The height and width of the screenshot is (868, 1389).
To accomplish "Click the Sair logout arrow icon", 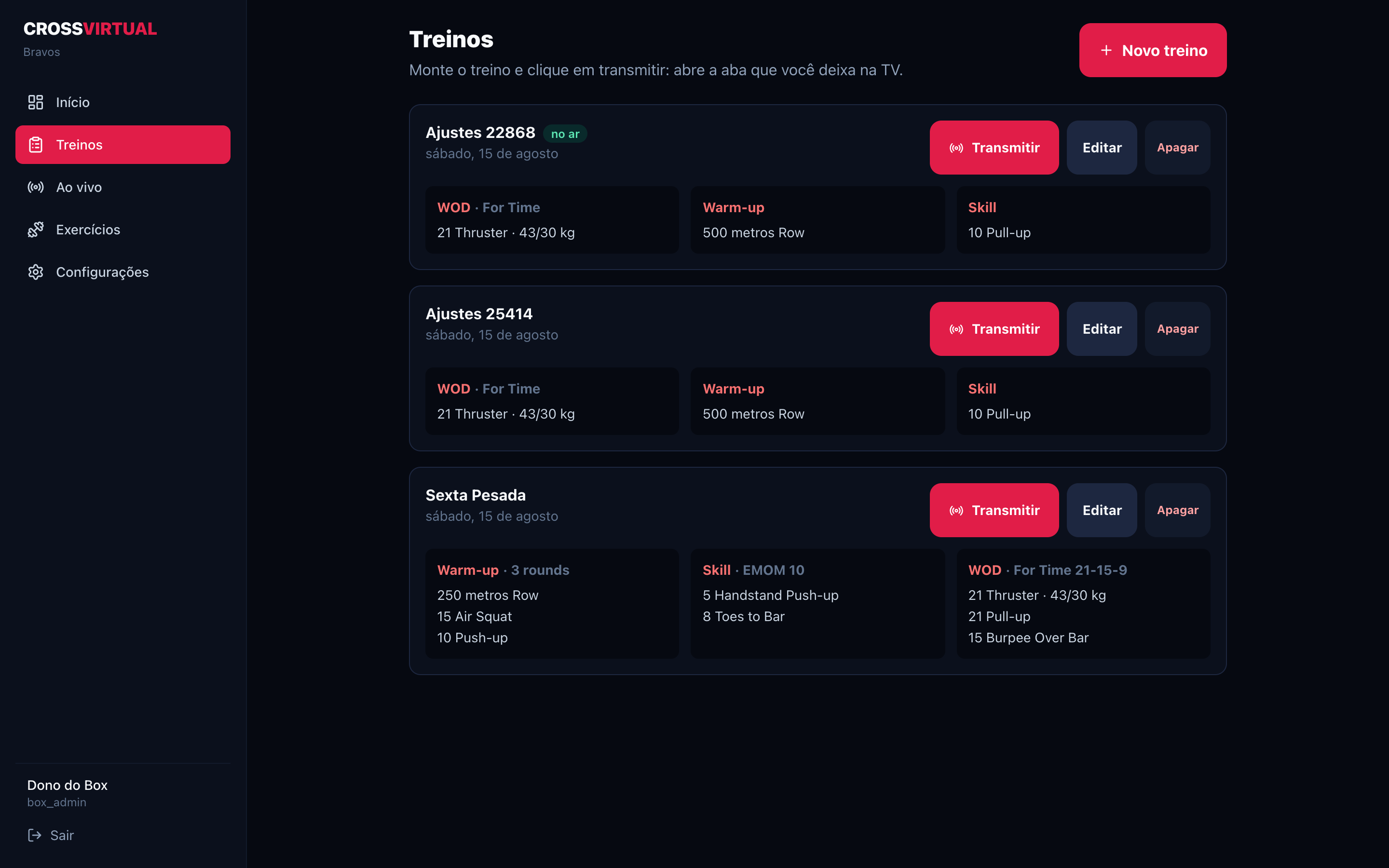I will tap(34, 835).
